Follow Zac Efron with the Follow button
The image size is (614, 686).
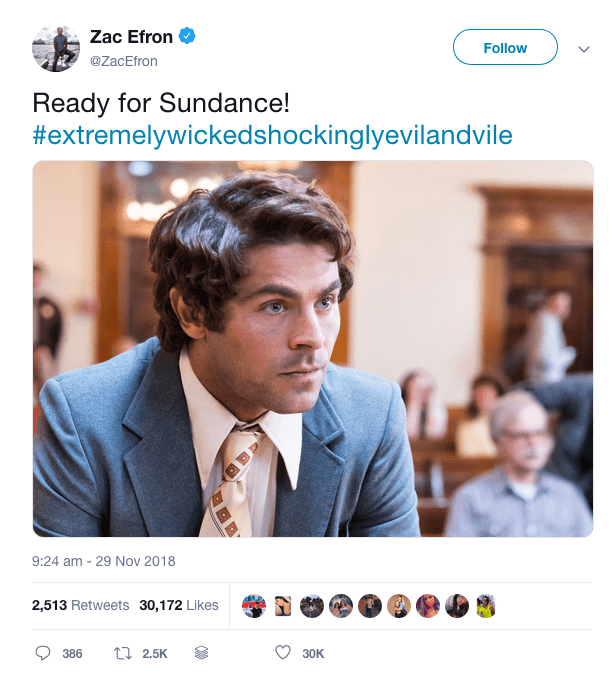tap(505, 48)
